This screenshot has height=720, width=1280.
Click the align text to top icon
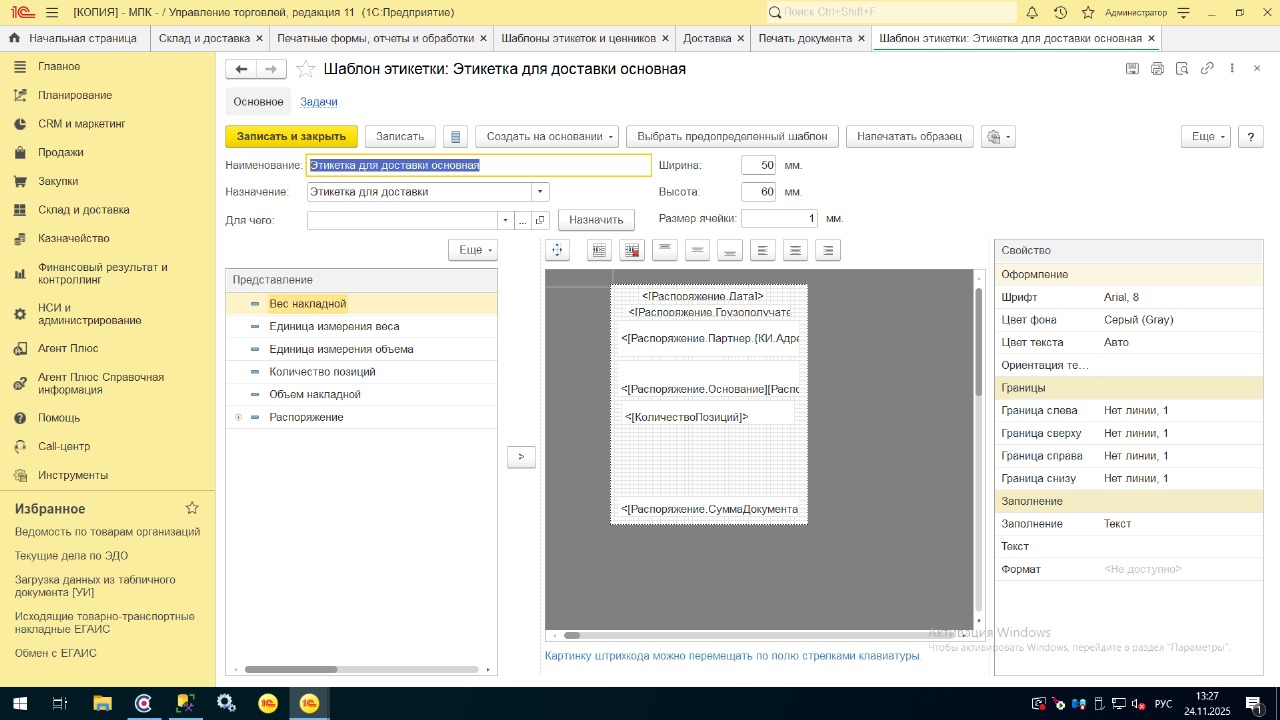click(665, 250)
